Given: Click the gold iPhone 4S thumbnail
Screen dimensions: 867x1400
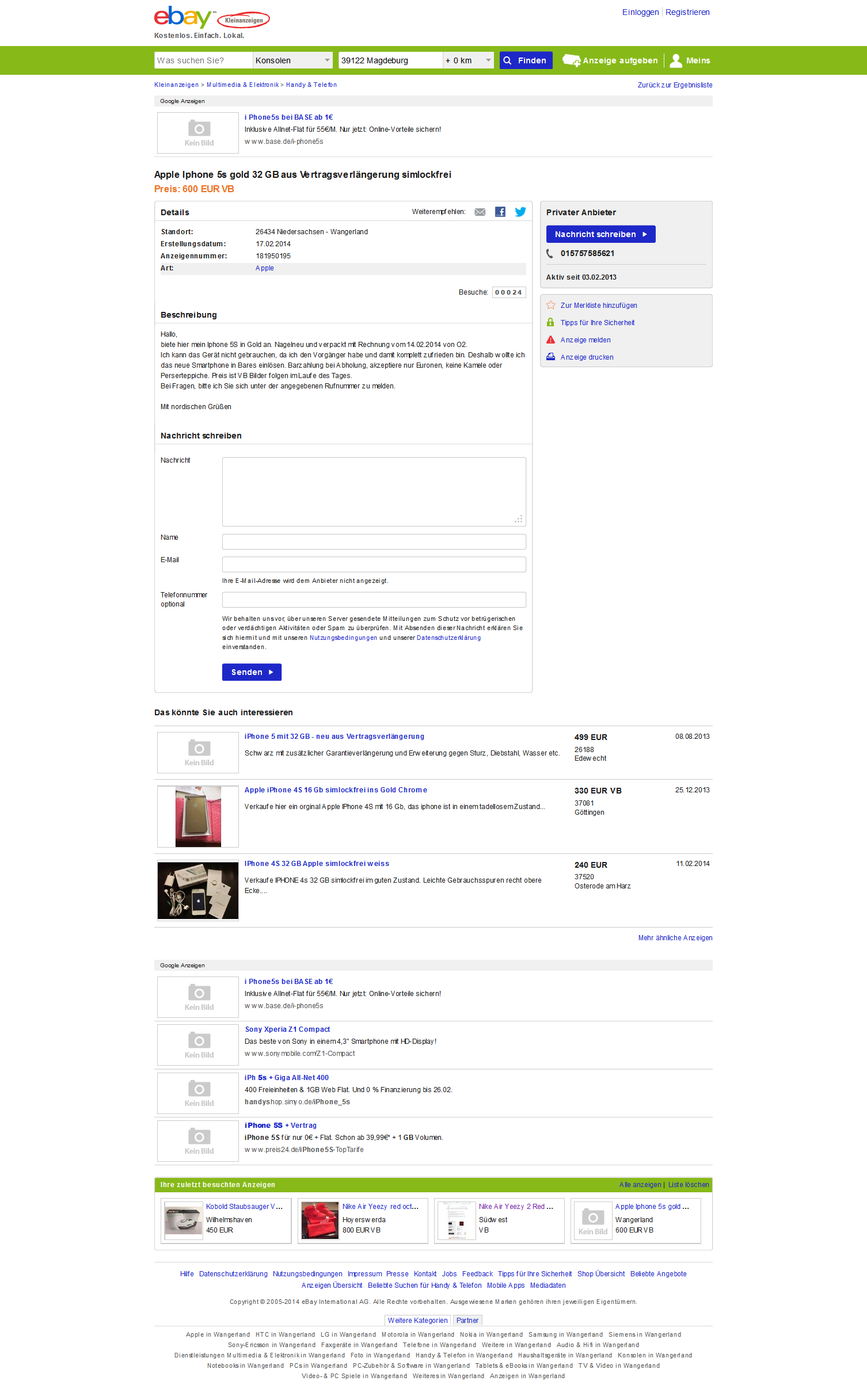Looking at the screenshot, I should [x=198, y=817].
